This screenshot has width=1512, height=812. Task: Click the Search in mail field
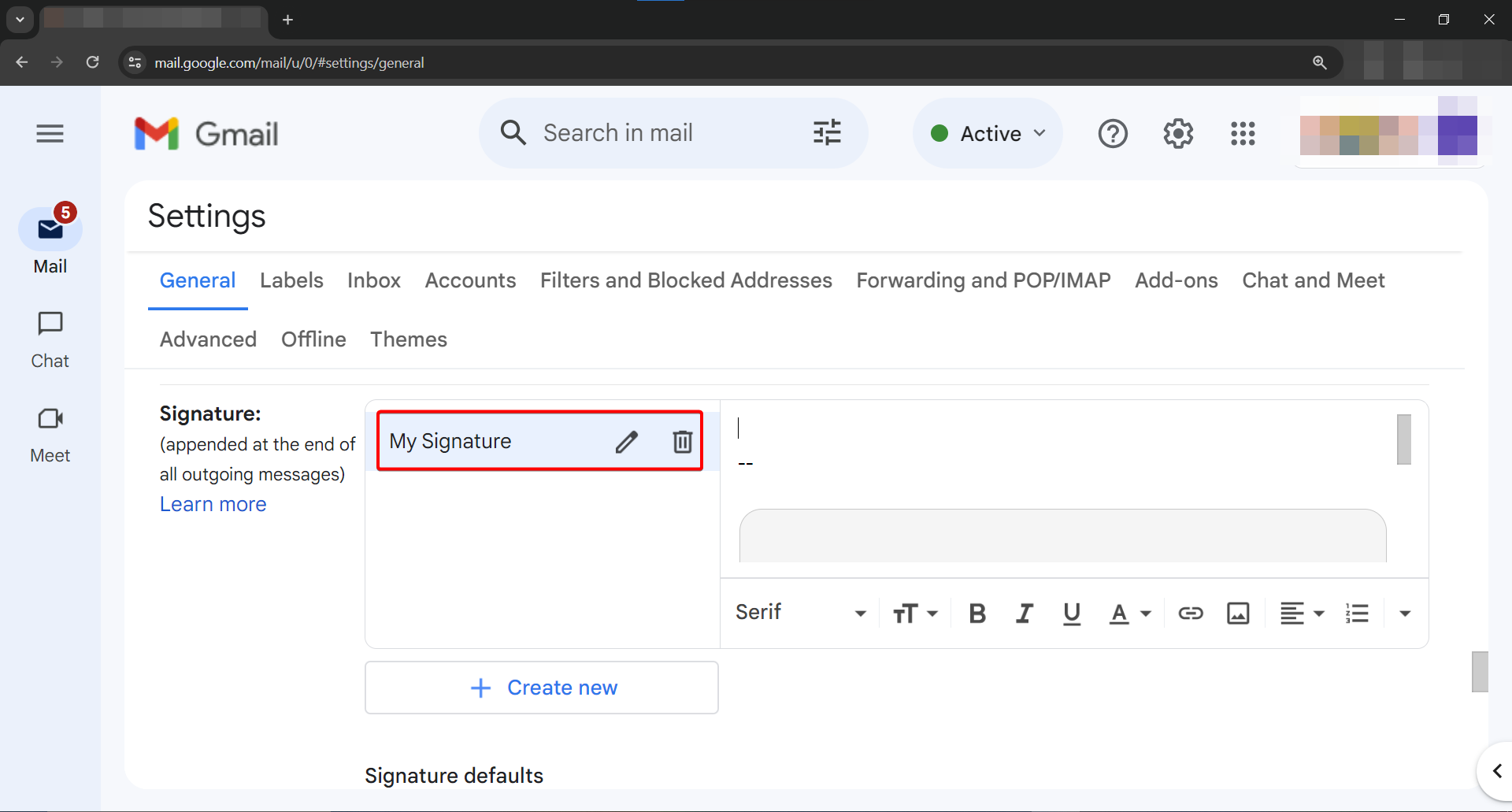pyautogui.click(x=661, y=133)
